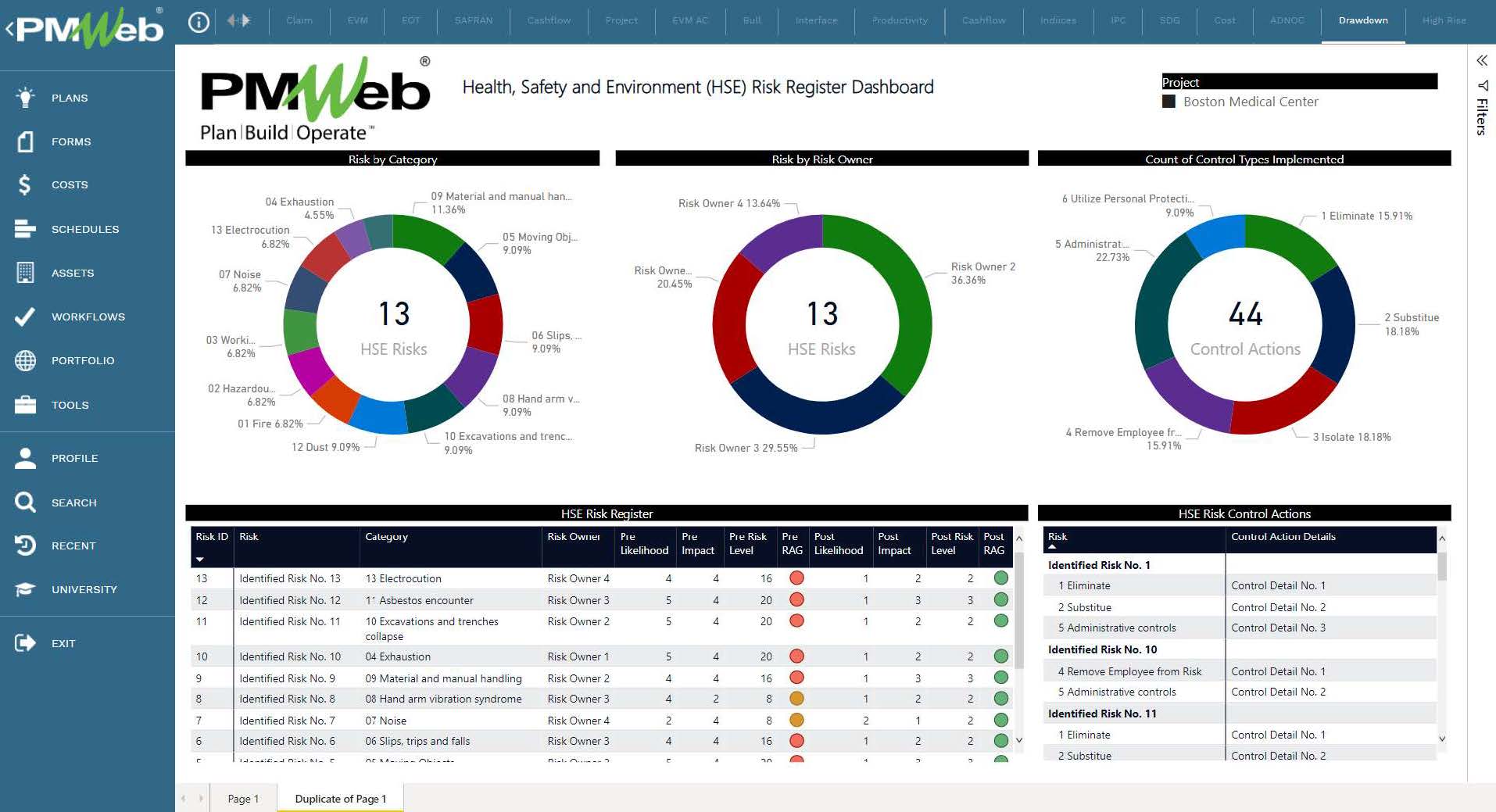The width and height of the screenshot is (1496, 812).
Task: Open the Risk ID filter dropdown
Action: click(x=202, y=560)
